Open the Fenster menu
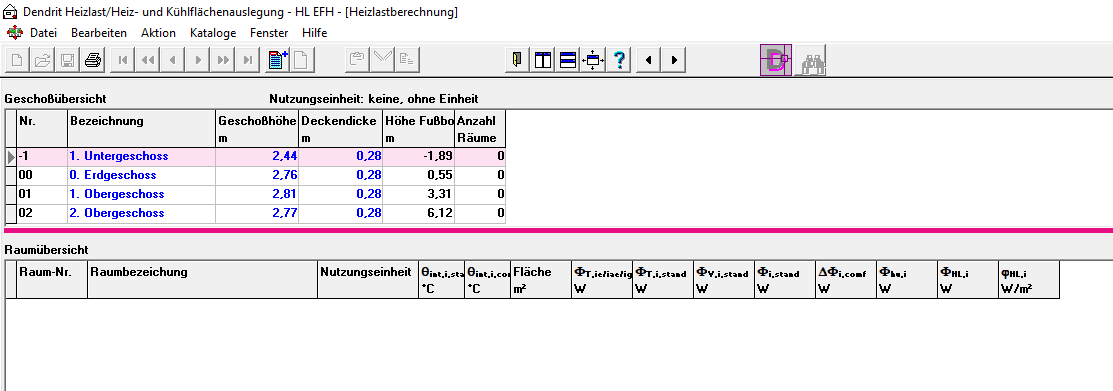This screenshot has height=391, width=1113. point(269,33)
